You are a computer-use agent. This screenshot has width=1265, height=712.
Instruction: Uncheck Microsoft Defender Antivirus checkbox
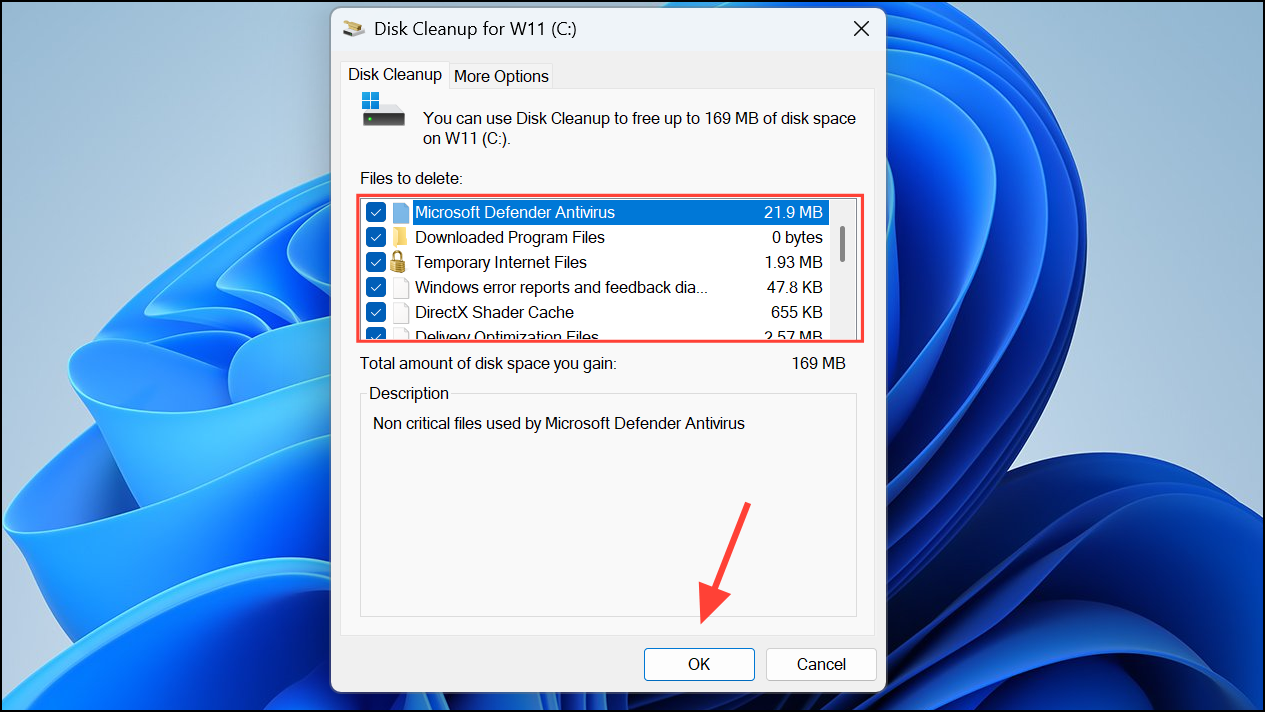(x=376, y=212)
